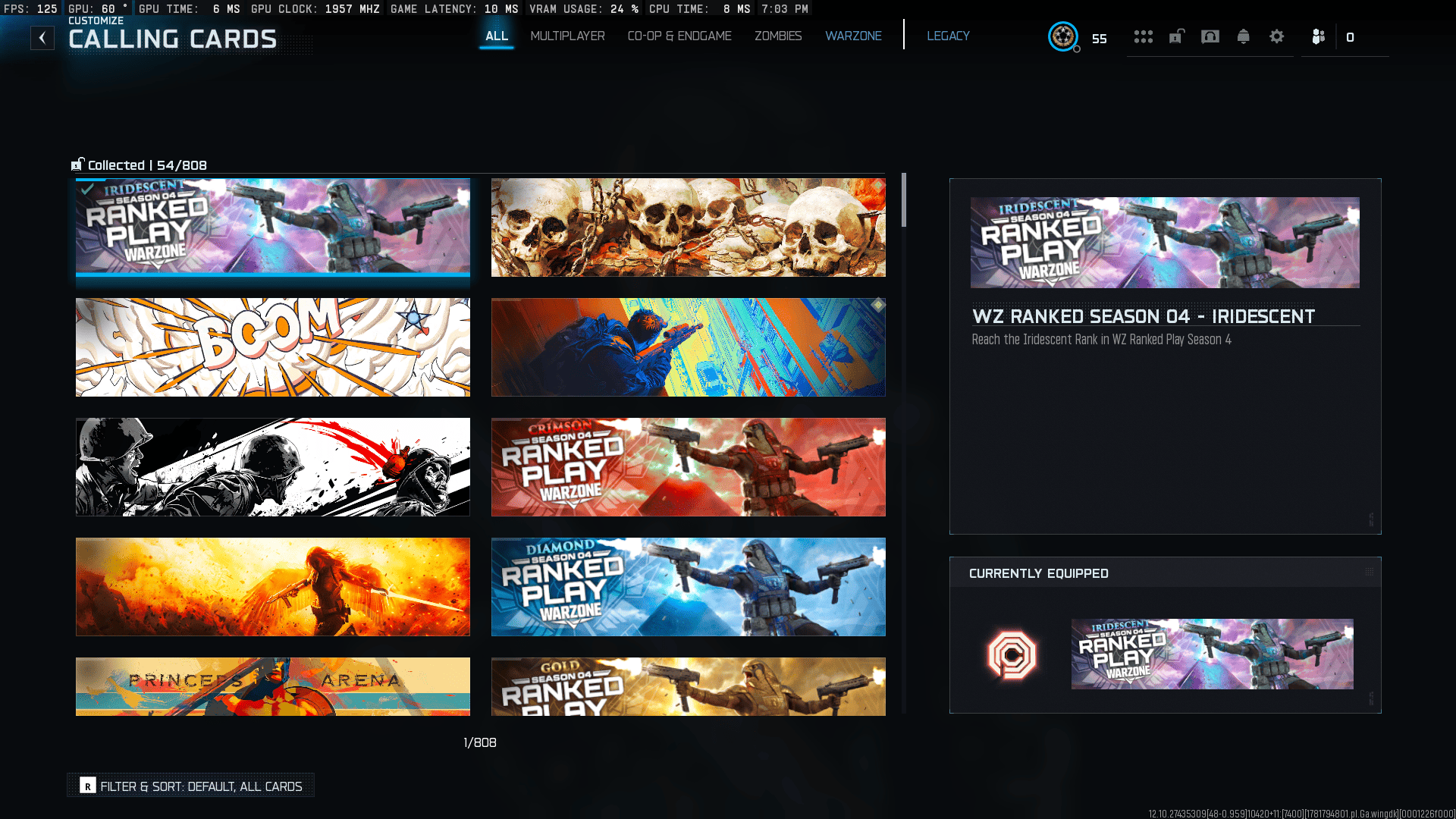1456x819 pixels.
Task: Click the R key filter icon
Action: click(x=88, y=786)
